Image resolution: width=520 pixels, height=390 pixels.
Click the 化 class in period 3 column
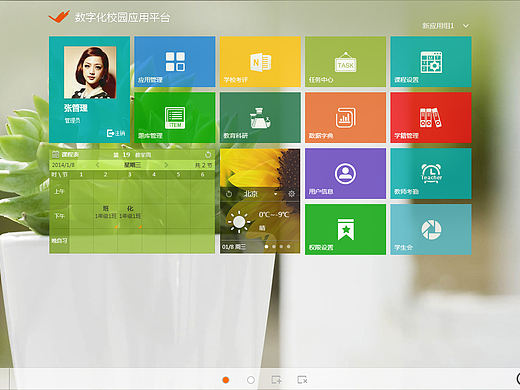(x=130, y=212)
